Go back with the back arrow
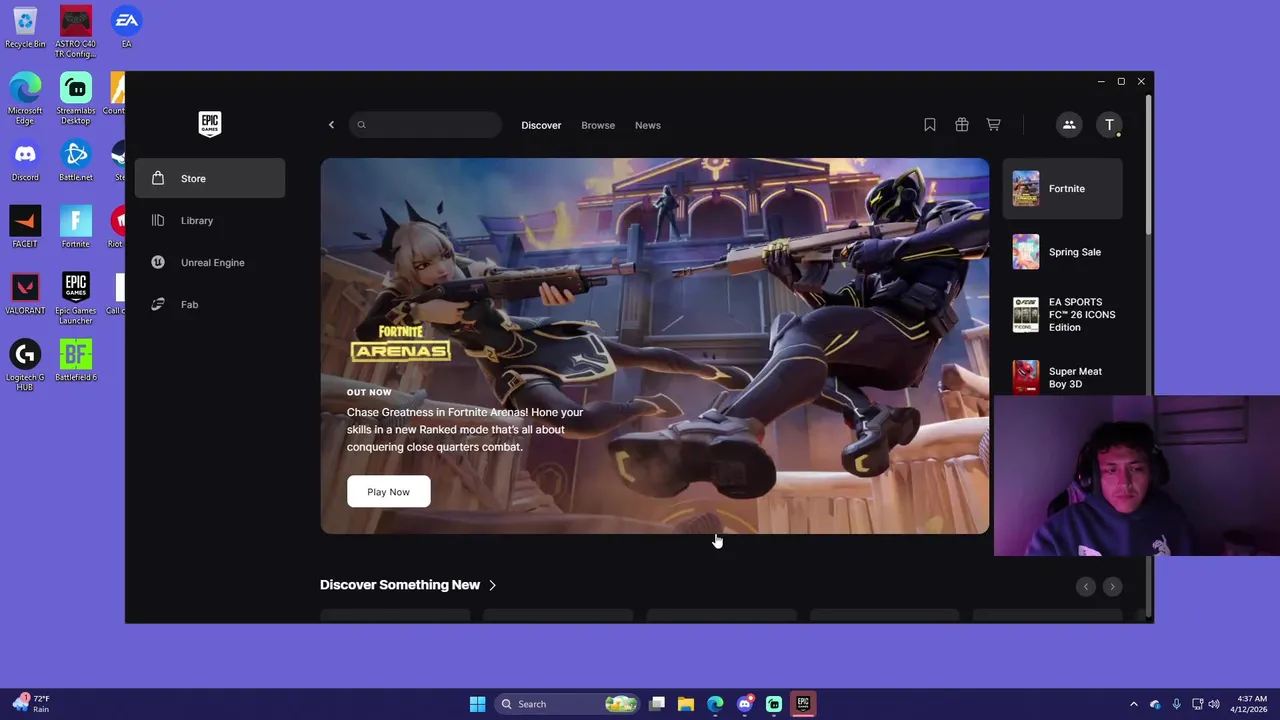 [x=331, y=125]
